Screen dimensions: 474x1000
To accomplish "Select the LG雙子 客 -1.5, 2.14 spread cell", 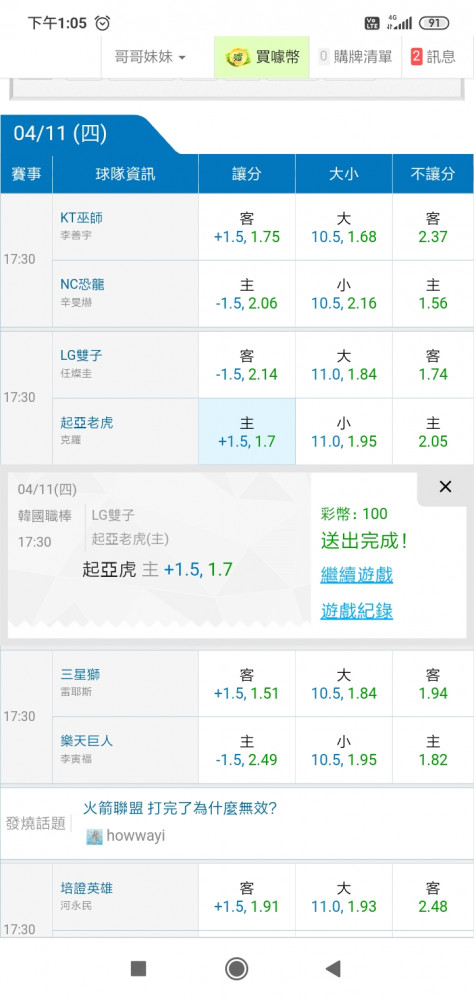I will (247, 365).
